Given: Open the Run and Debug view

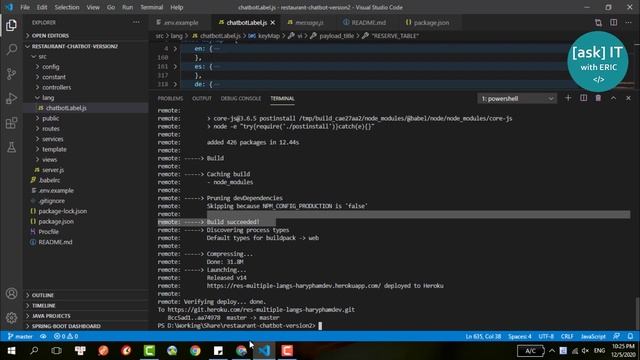Looking at the screenshot, I should tap(11, 98).
